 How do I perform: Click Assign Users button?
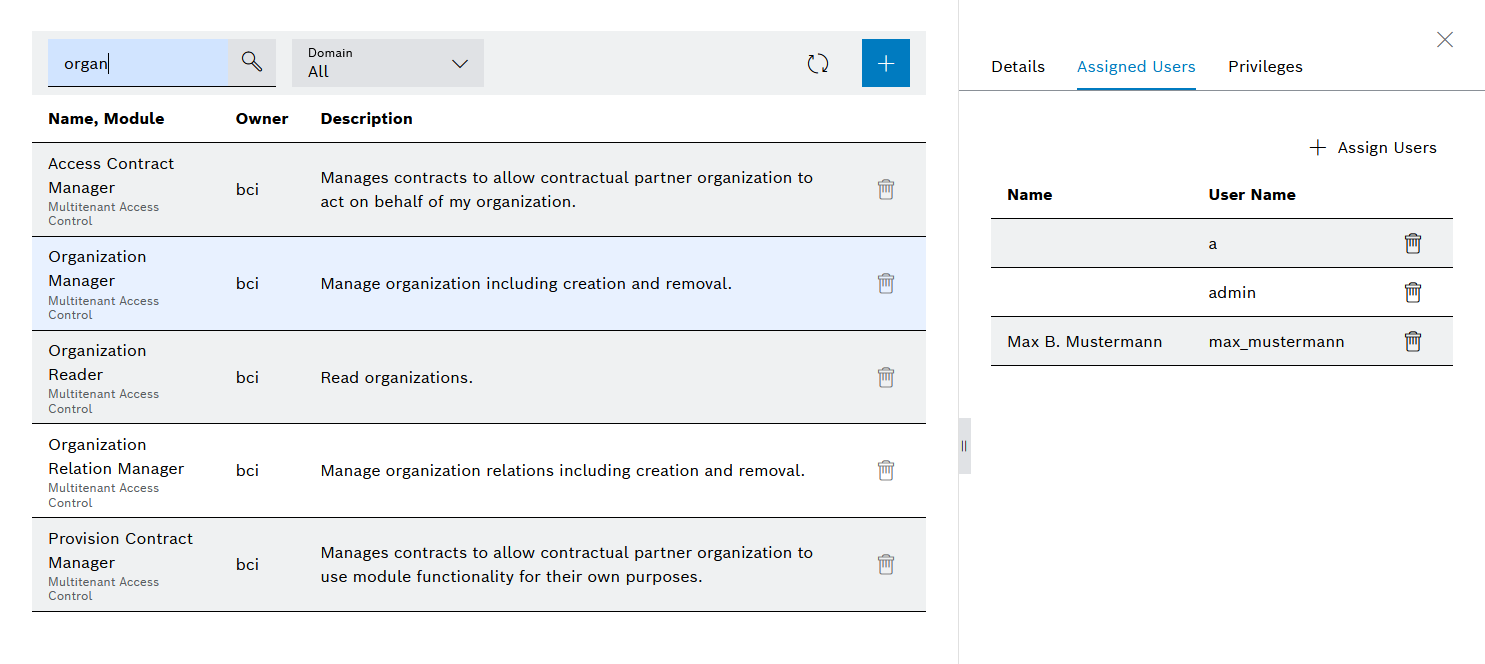point(1373,148)
